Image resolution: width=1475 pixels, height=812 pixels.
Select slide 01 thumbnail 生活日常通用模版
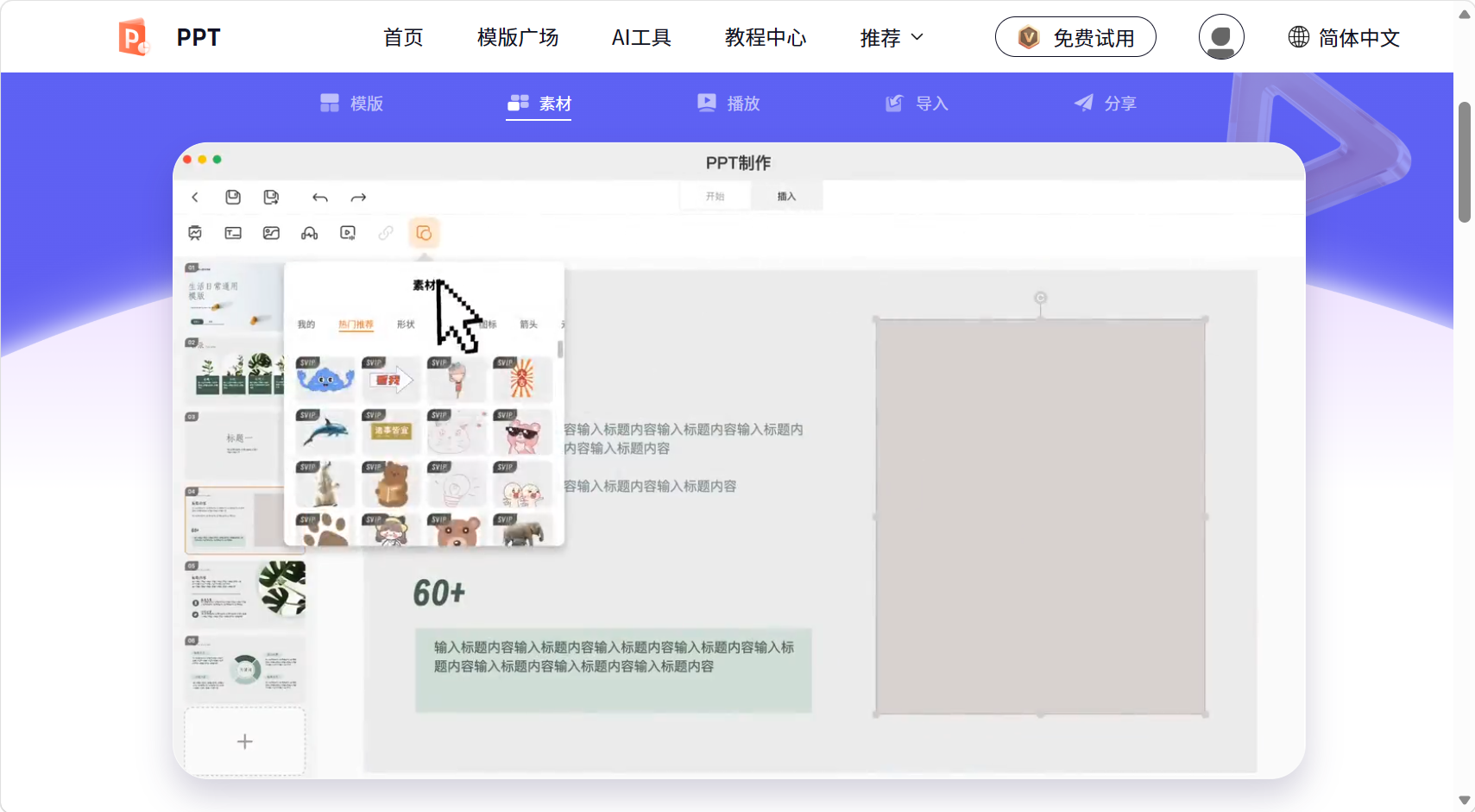point(234,295)
